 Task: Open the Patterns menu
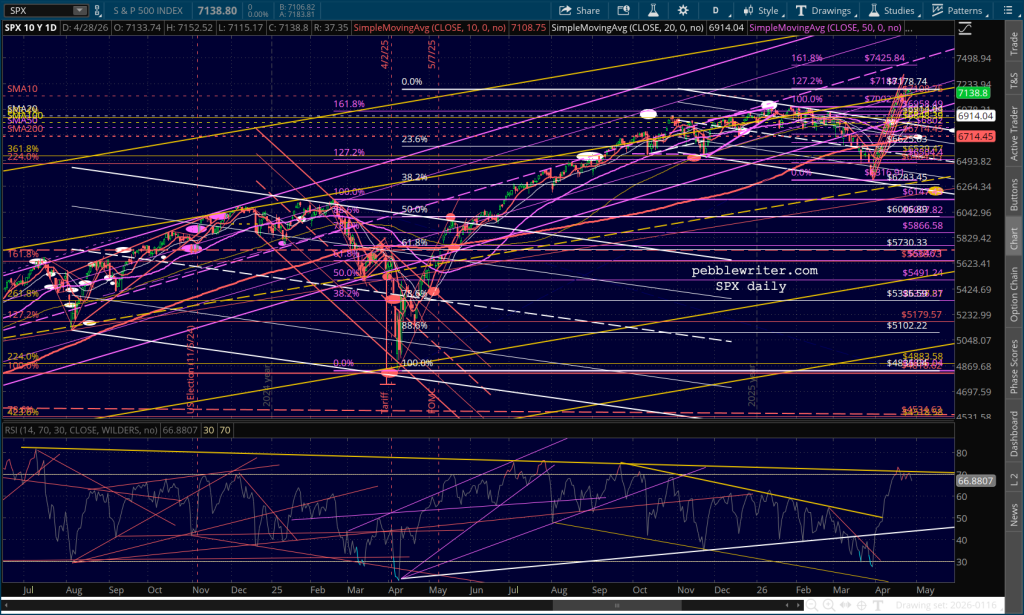point(957,10)
